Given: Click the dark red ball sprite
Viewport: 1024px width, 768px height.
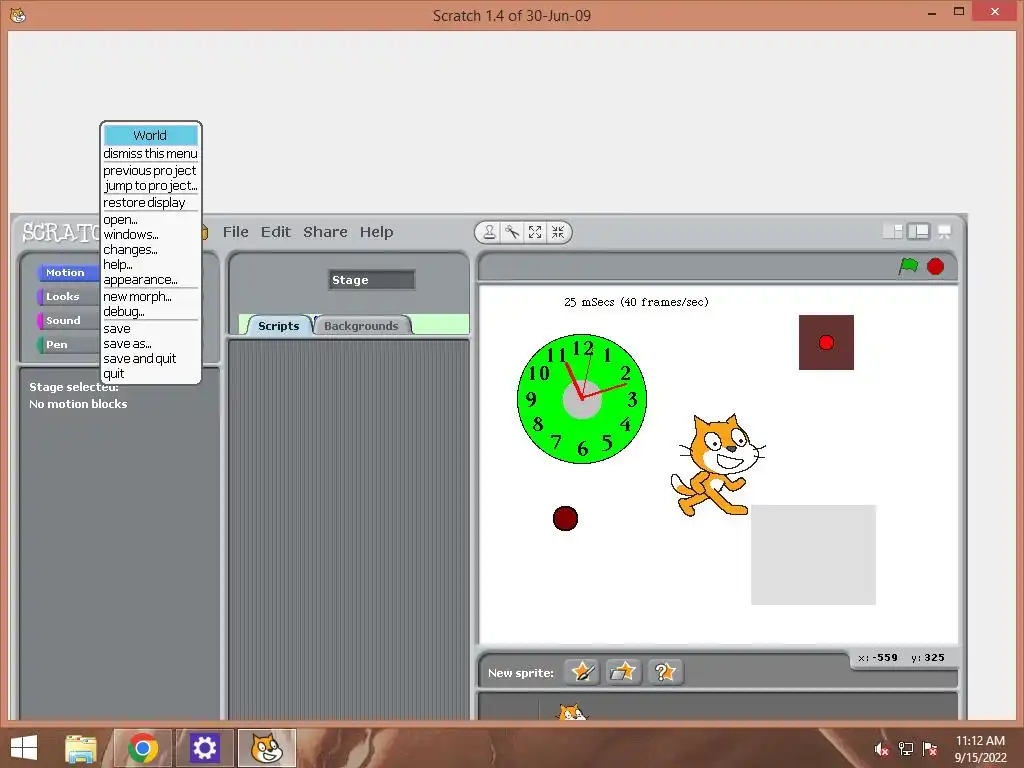Looking at the screenshot, I should [565, 519].
